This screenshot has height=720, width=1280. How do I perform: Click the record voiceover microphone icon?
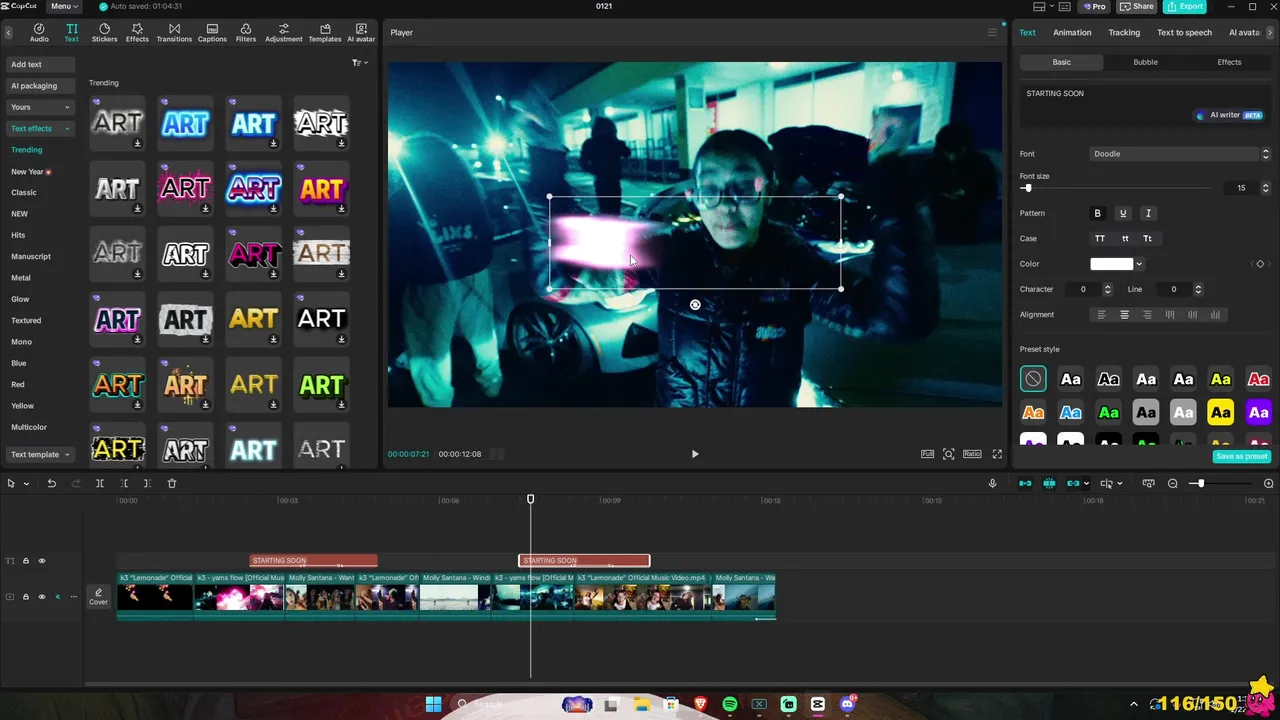[x=992, y=483]
